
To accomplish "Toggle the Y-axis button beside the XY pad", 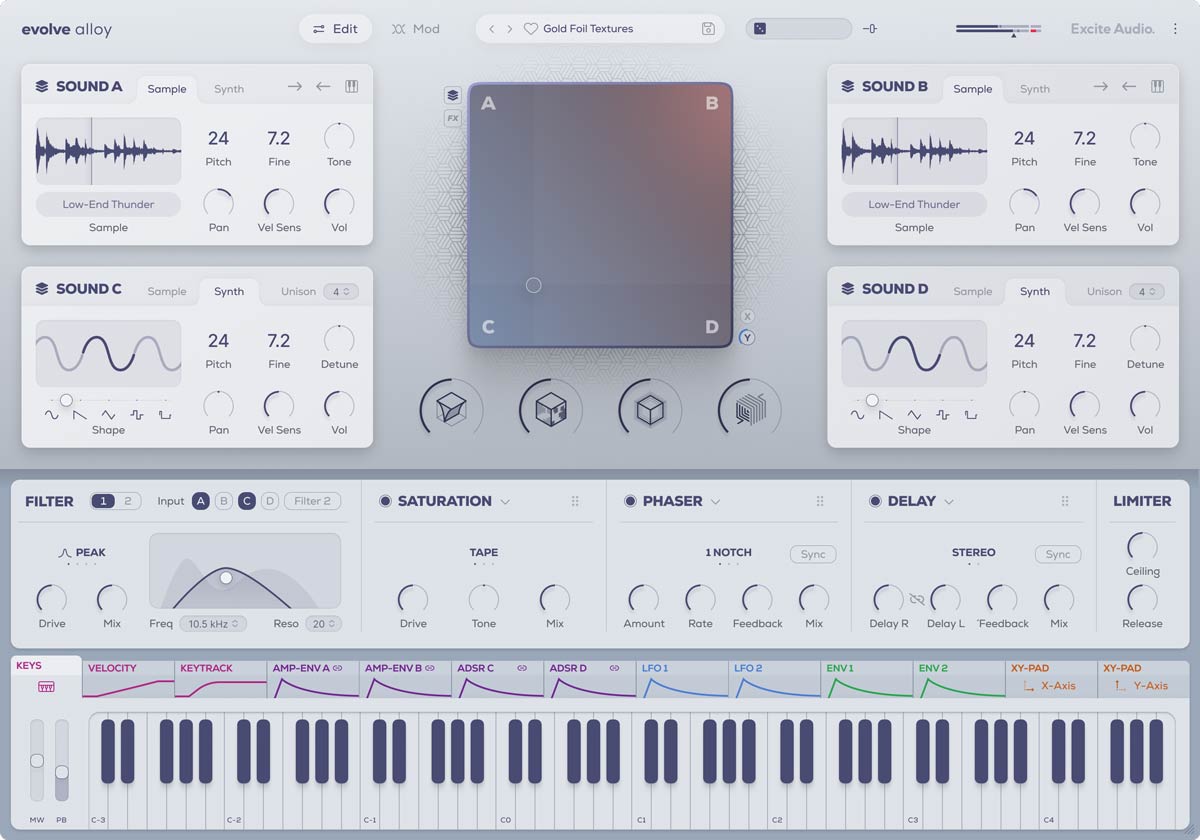I will pos(748,337).
